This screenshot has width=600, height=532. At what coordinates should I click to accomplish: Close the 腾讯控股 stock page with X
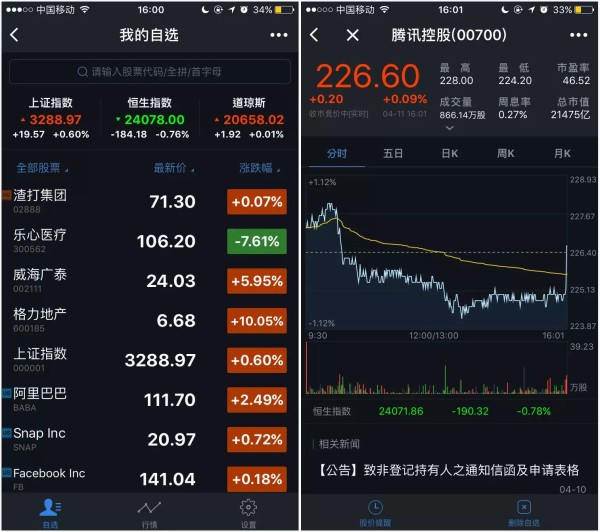[352, 35]
